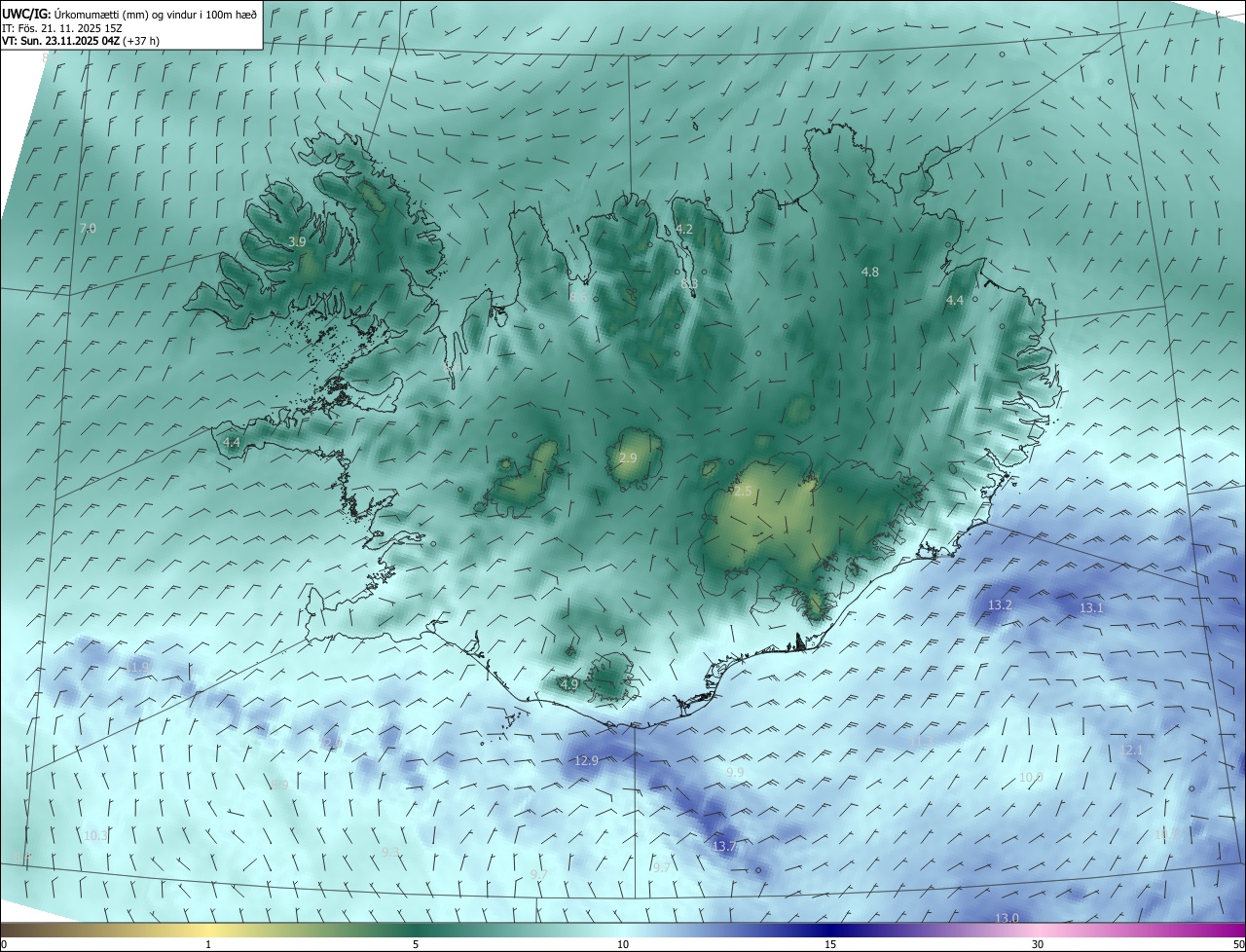
Task: Select the 2.5 label on Vatnajökull glacier
Action: pyautogui.click(x=743, y=492)
